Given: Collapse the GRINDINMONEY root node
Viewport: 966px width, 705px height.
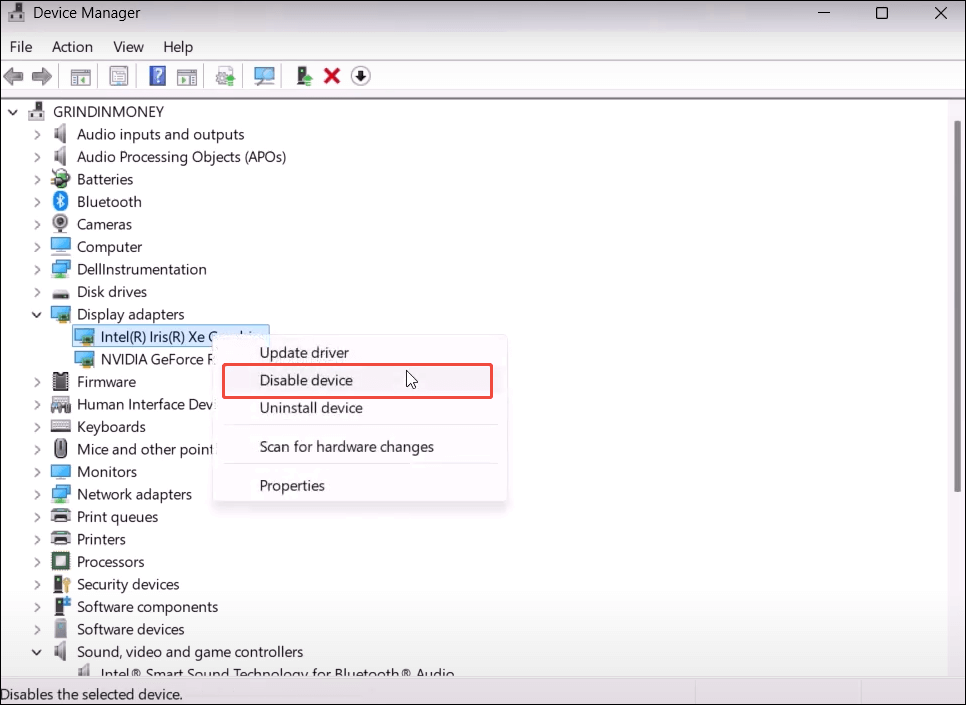Looking at the screenshot, I should [13, 112].
